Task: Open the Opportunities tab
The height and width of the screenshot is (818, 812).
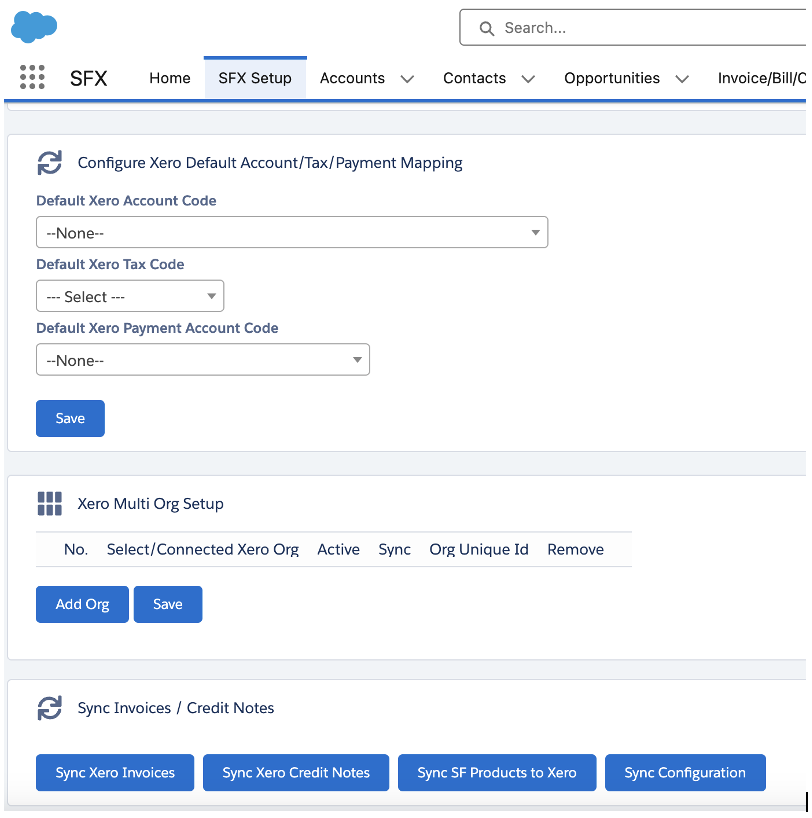Action: 612,78
